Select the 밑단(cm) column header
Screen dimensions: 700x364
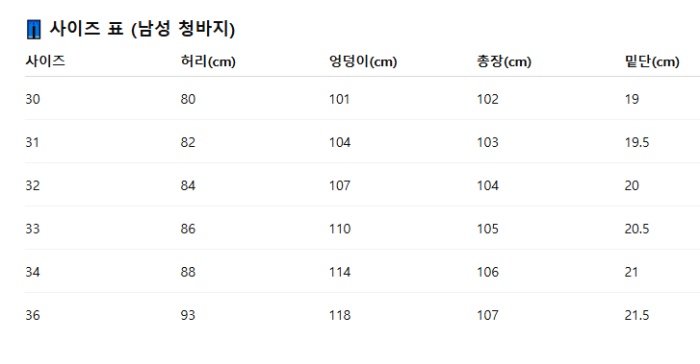click(652, 61)
